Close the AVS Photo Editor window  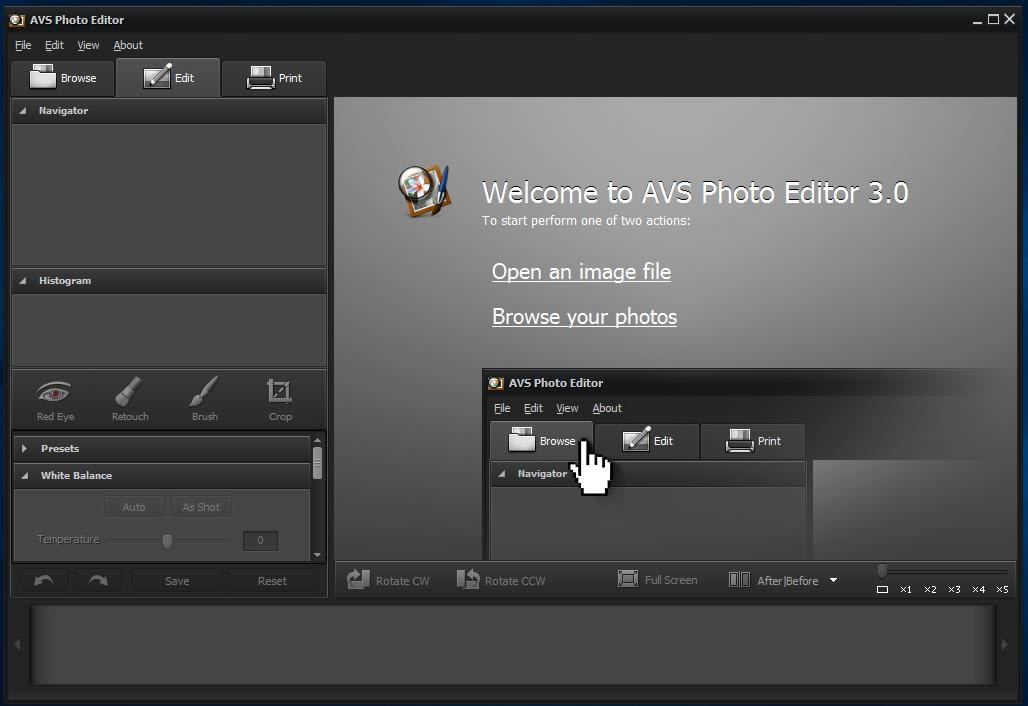pos(1010,20)
